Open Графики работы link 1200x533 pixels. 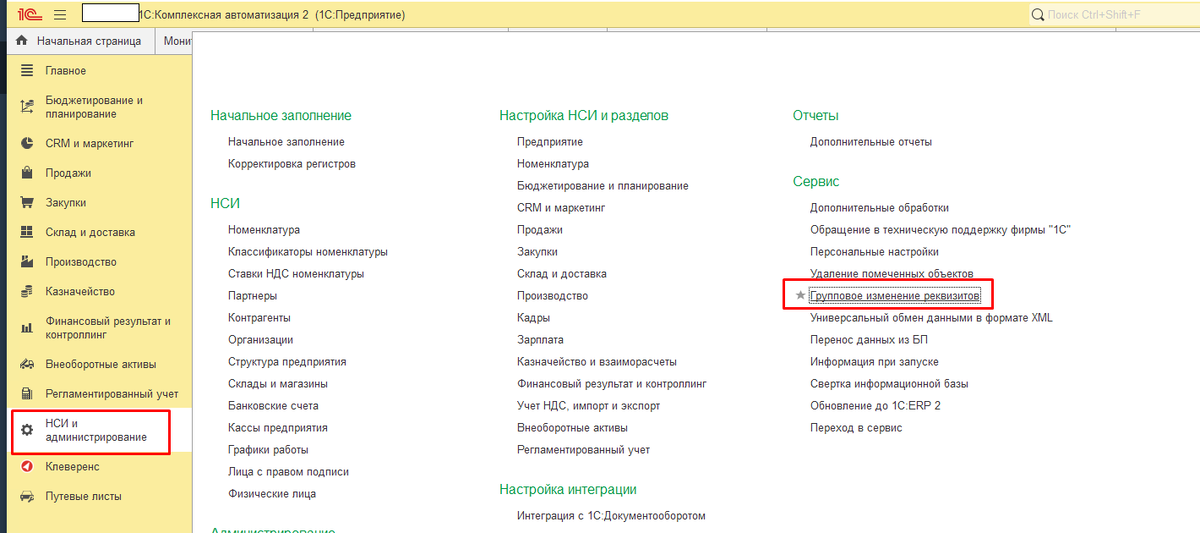point(268,450)
